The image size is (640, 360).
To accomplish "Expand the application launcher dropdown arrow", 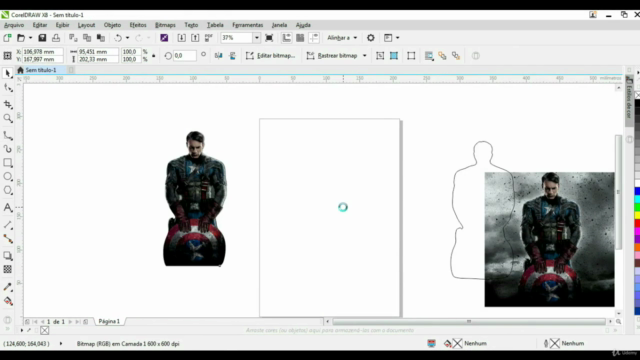I will 398,38.
